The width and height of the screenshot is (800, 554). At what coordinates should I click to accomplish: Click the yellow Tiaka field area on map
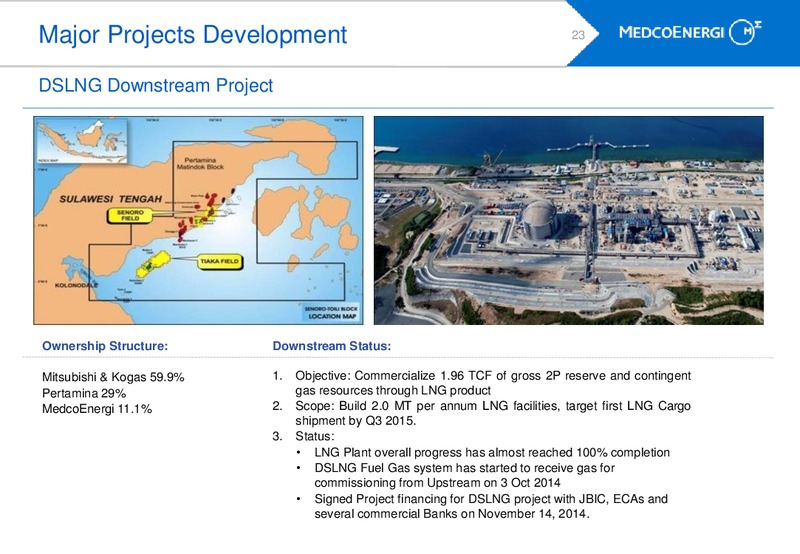click(x=153, y=264)
